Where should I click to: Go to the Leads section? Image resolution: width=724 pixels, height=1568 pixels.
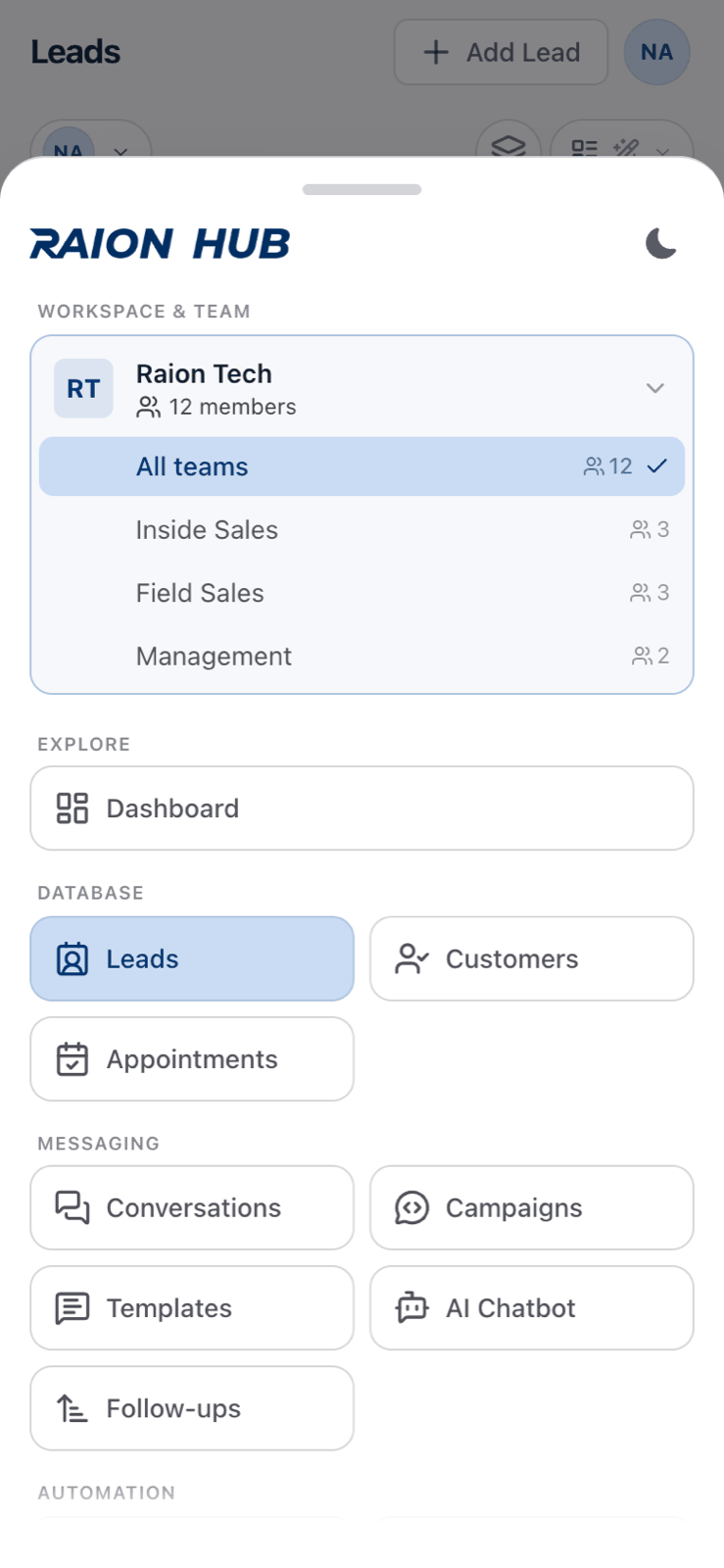192,958
